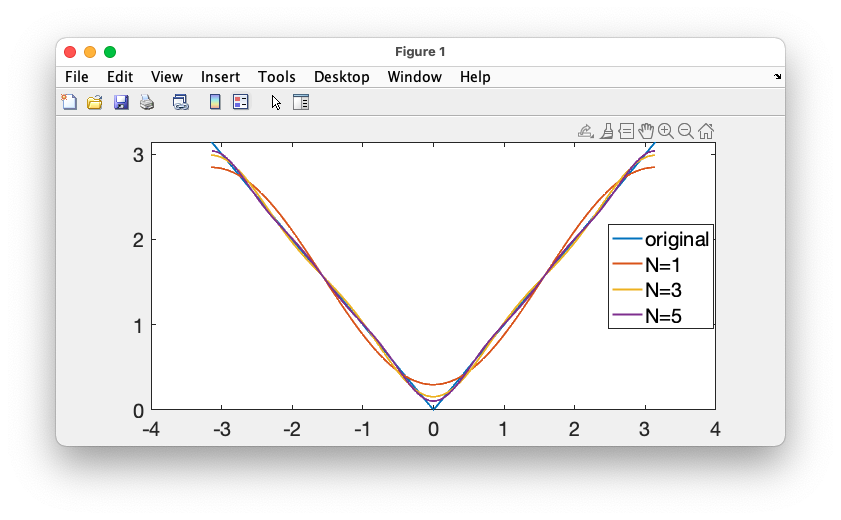Close the Figure 1 window
The width and height of the screenshot is (841, 520).
(x=70, y=52)
